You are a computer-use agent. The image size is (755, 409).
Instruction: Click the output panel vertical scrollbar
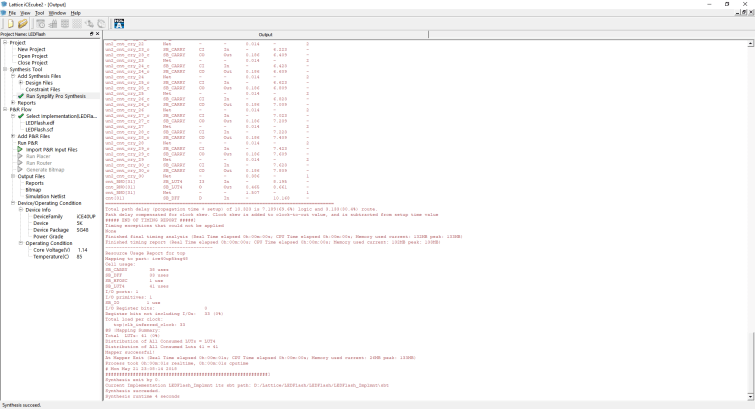[750, 200]
